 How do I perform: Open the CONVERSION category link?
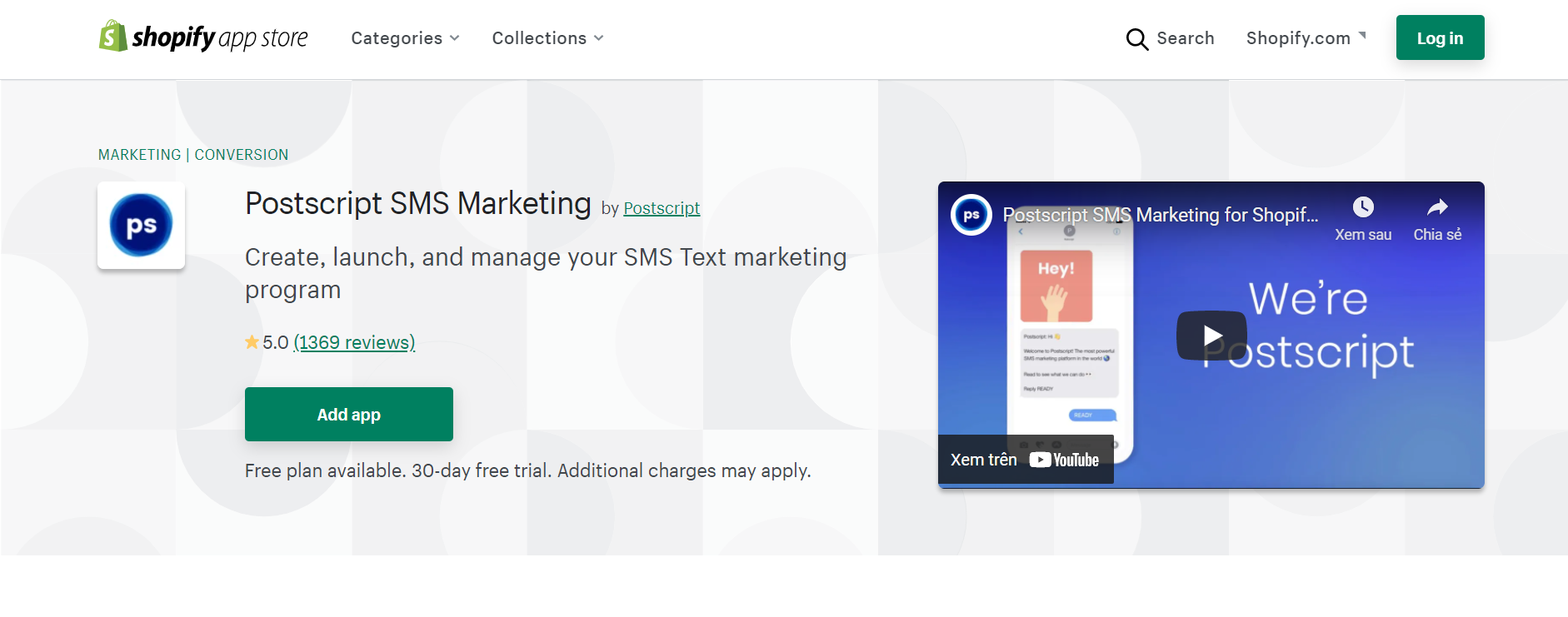[x=242, y=155]
